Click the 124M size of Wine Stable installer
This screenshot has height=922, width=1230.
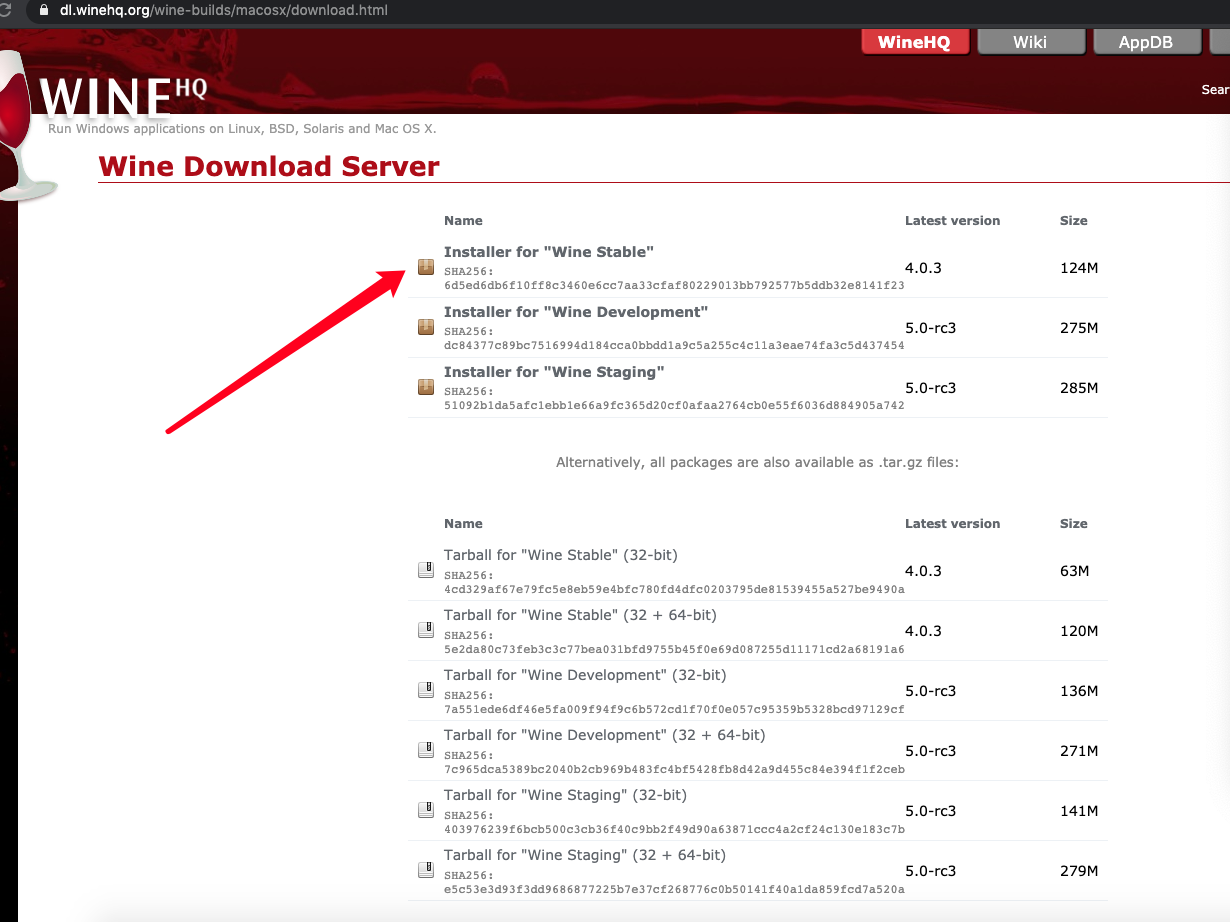point(1079,268)
